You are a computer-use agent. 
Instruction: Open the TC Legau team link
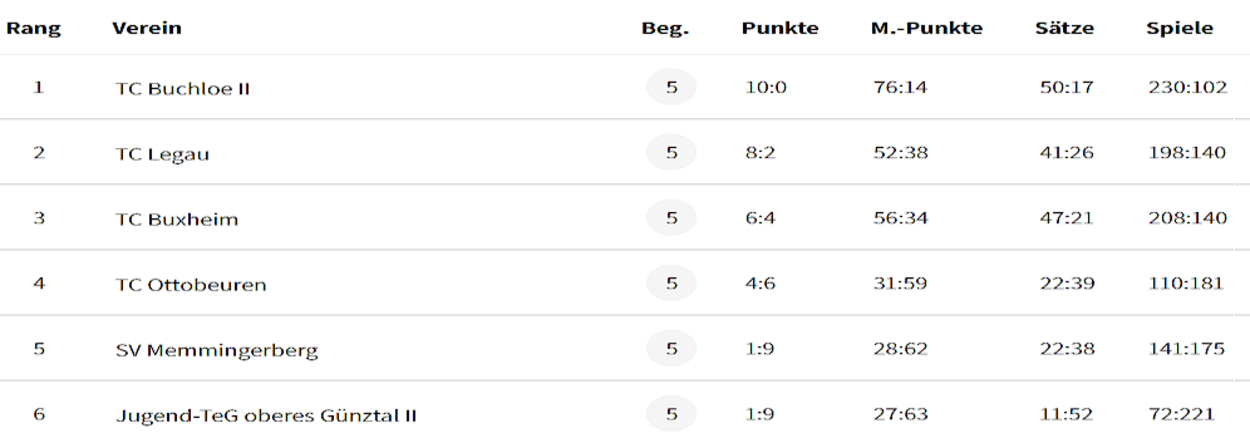coord(162,154)
